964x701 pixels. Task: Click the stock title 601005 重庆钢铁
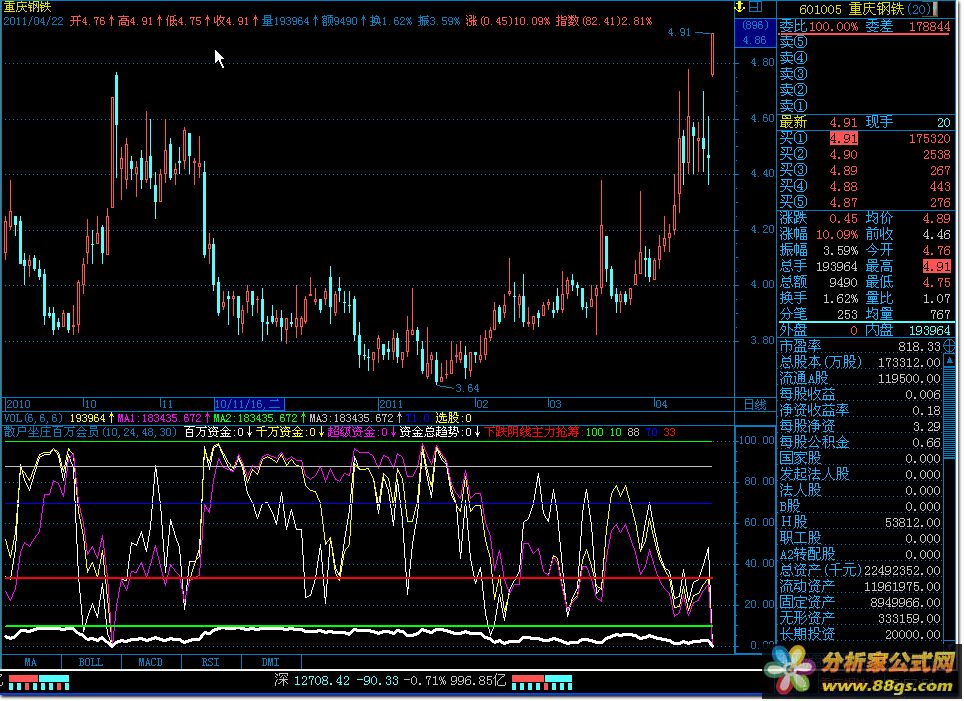[851, 9]
